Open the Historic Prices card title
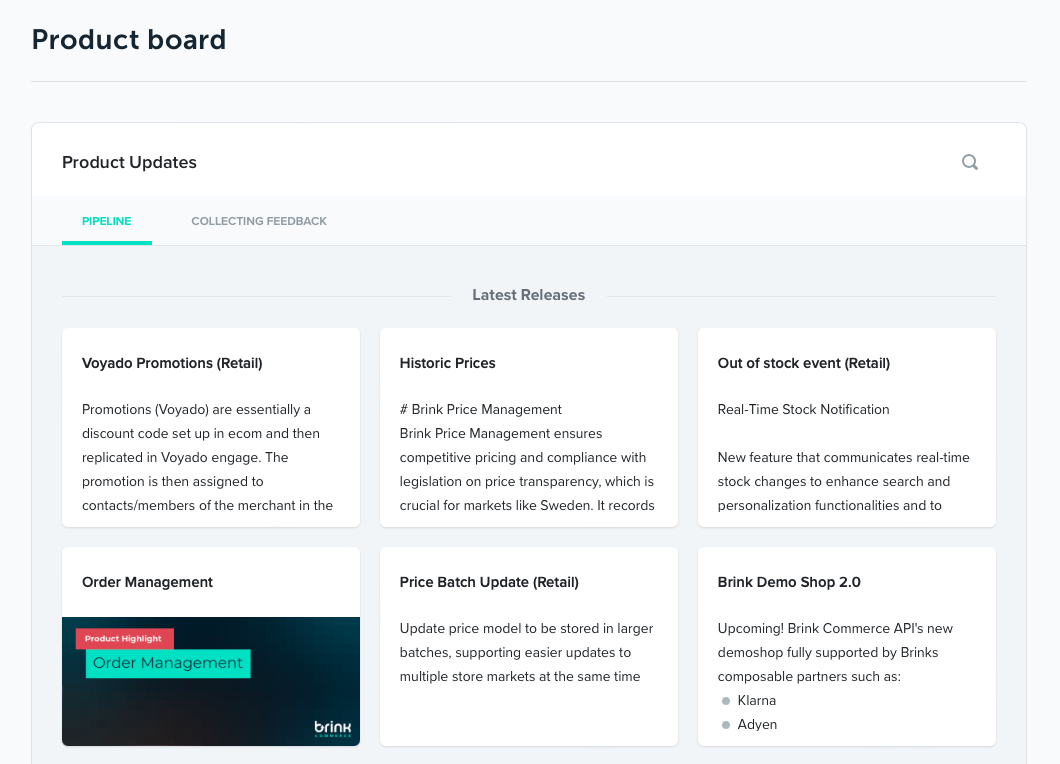The image size is (1060, 764). click(x=448, y=363)
